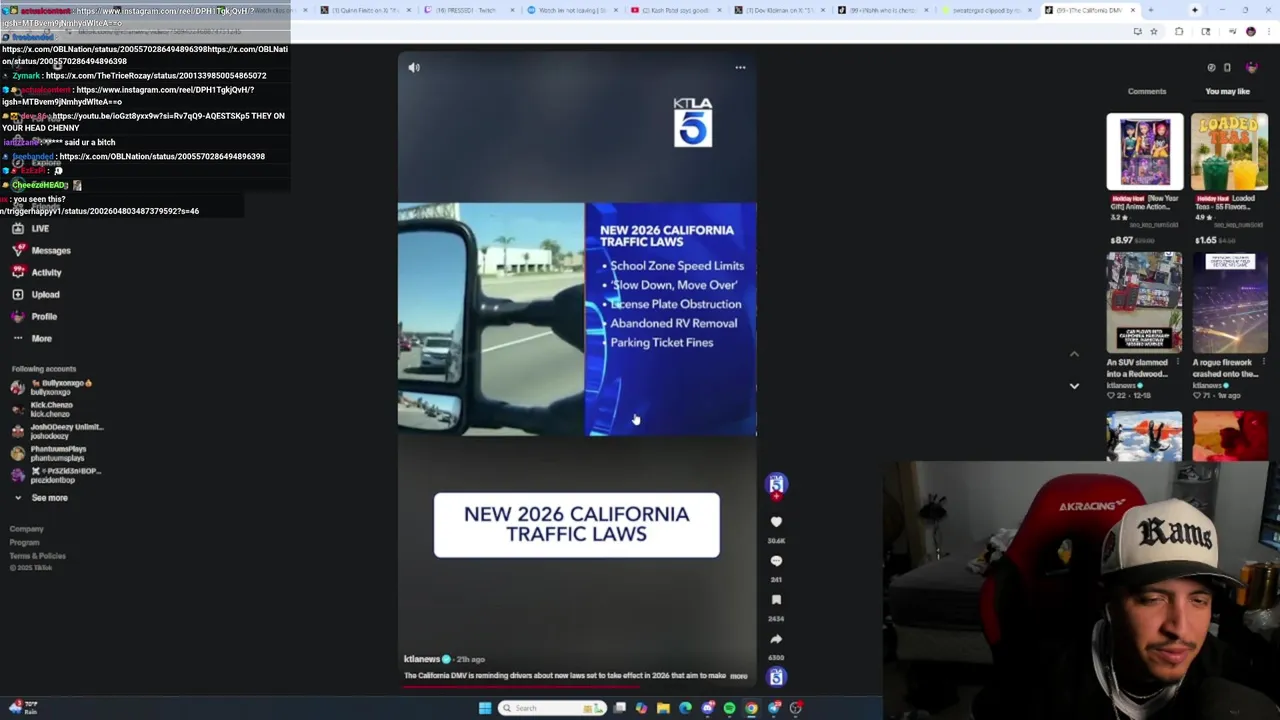This screenshot has width=1280, height=720.
Task: Open the LIVE icon in the sidebar
Action: point(17,228)
